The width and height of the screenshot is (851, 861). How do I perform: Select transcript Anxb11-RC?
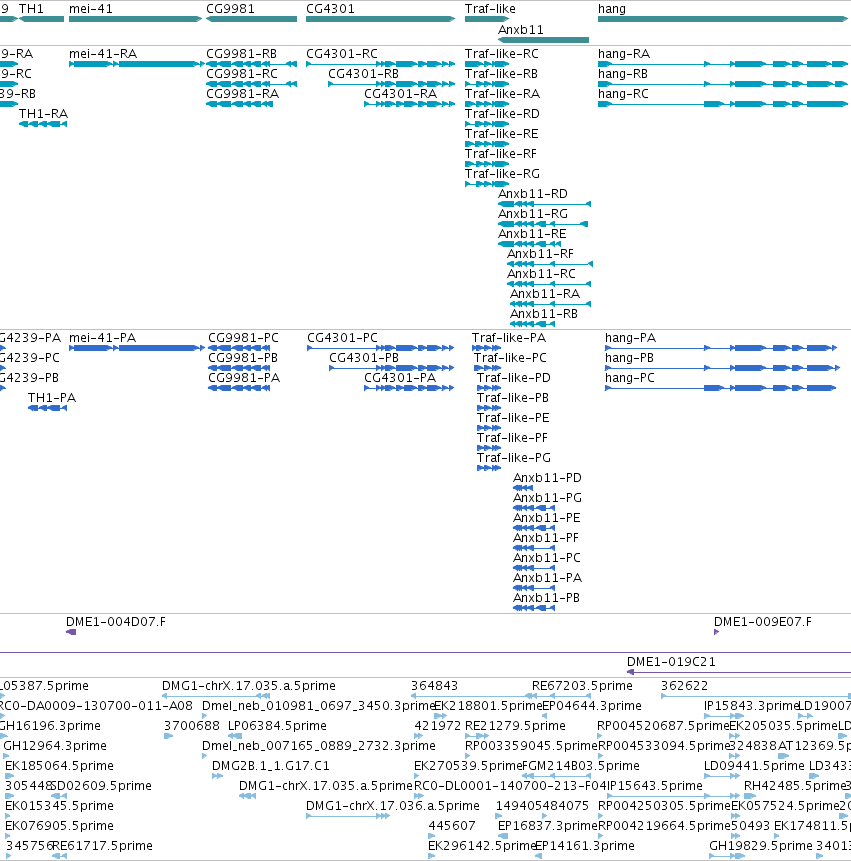[x=549, y=284]
